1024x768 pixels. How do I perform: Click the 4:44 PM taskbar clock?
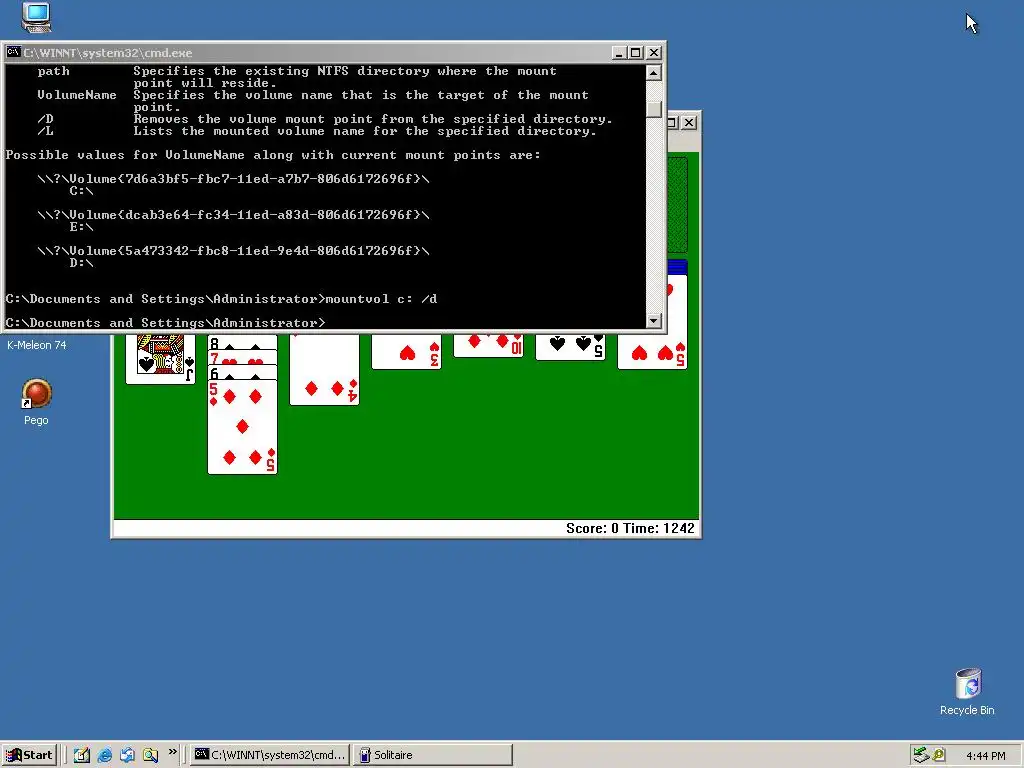coord(985,756)
